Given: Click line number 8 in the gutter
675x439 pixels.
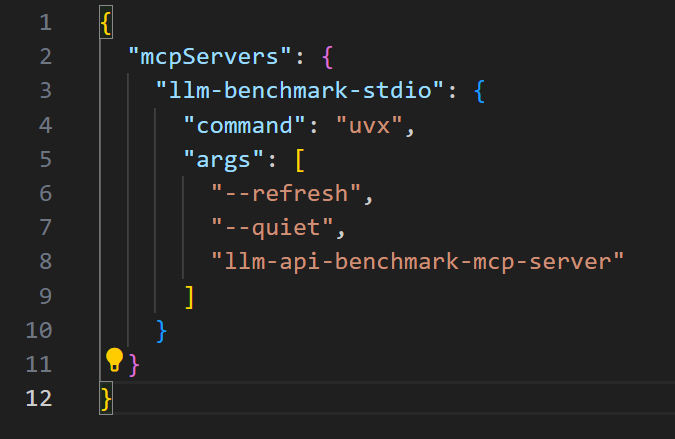Looking at the screenshot, I should pyautogui.click(x=45, y=261).
